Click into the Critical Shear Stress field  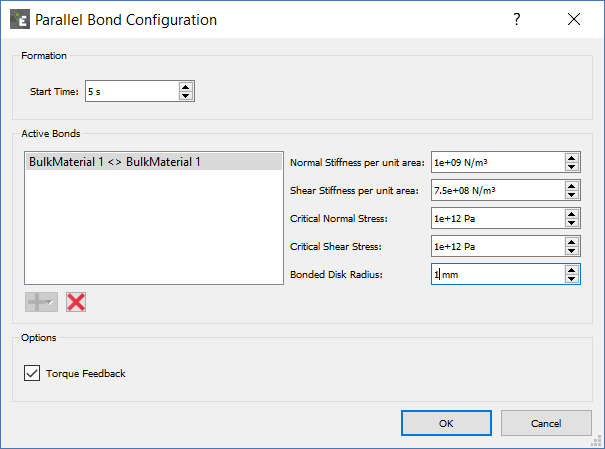point(496,246)
